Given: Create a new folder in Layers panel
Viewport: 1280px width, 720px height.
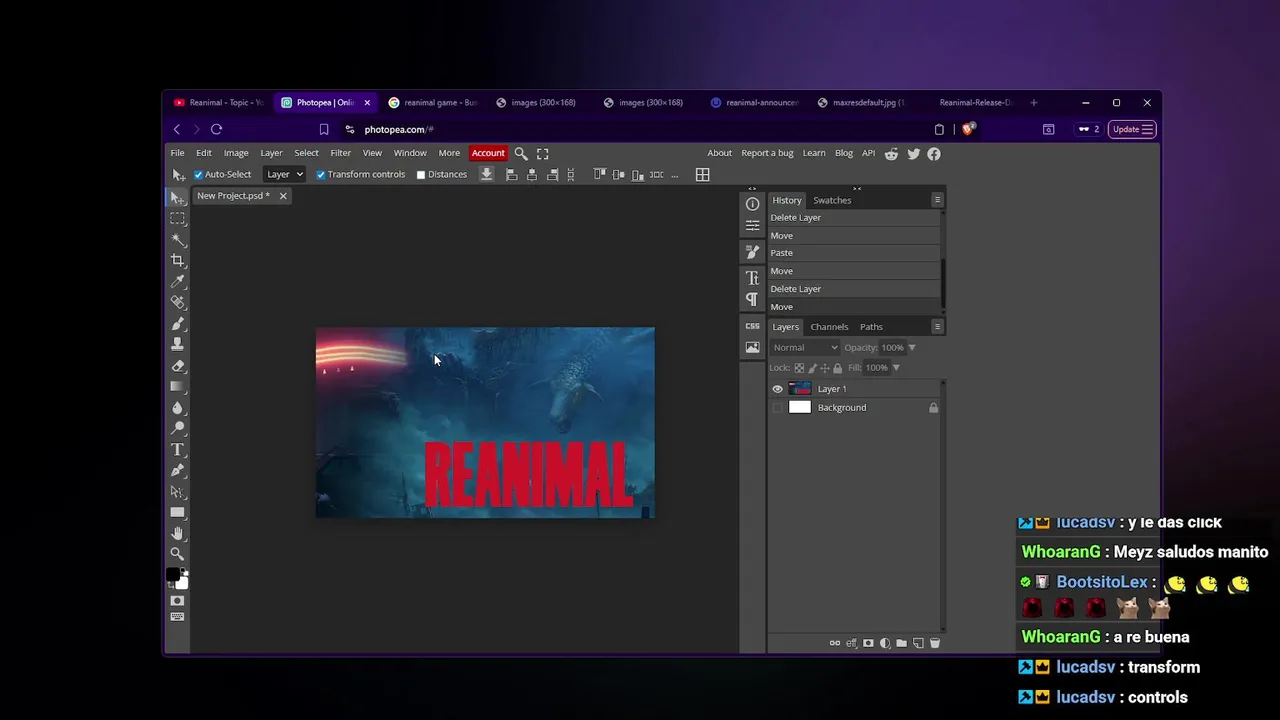Looking at the screenshot, I should pyautogui.click(x=901, y=643).
